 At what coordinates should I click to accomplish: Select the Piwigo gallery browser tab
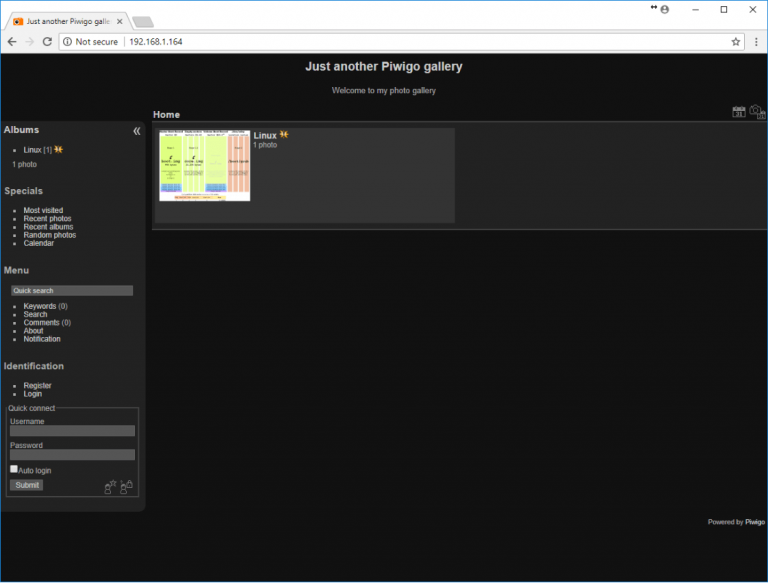(x=66, y=20)
